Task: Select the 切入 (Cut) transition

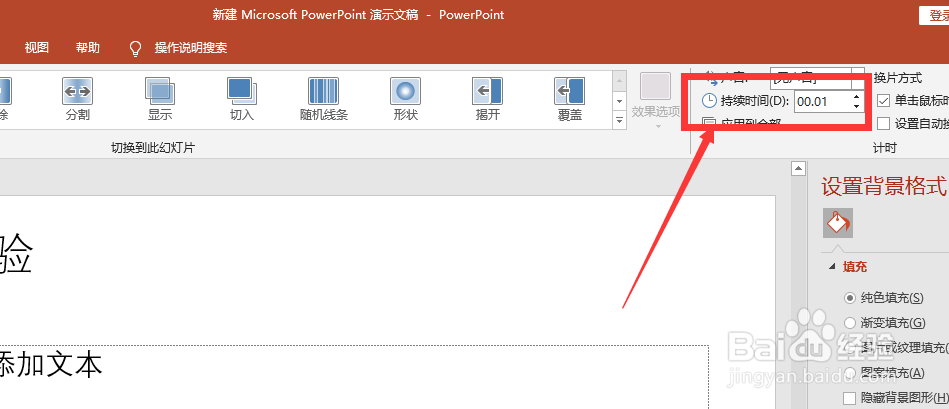Action: (242, 99)
